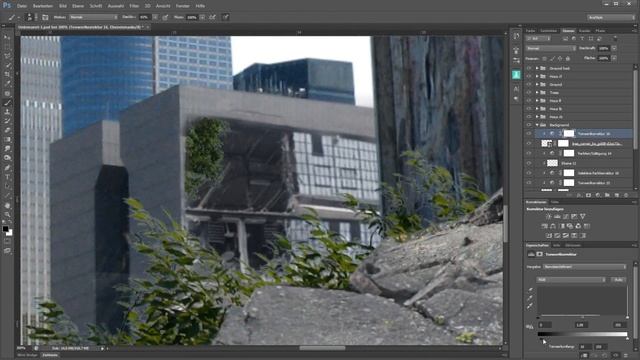Screen dimensions: 640x360
Task: Click the canvas horizontal scrollbar
Action: 322,348
